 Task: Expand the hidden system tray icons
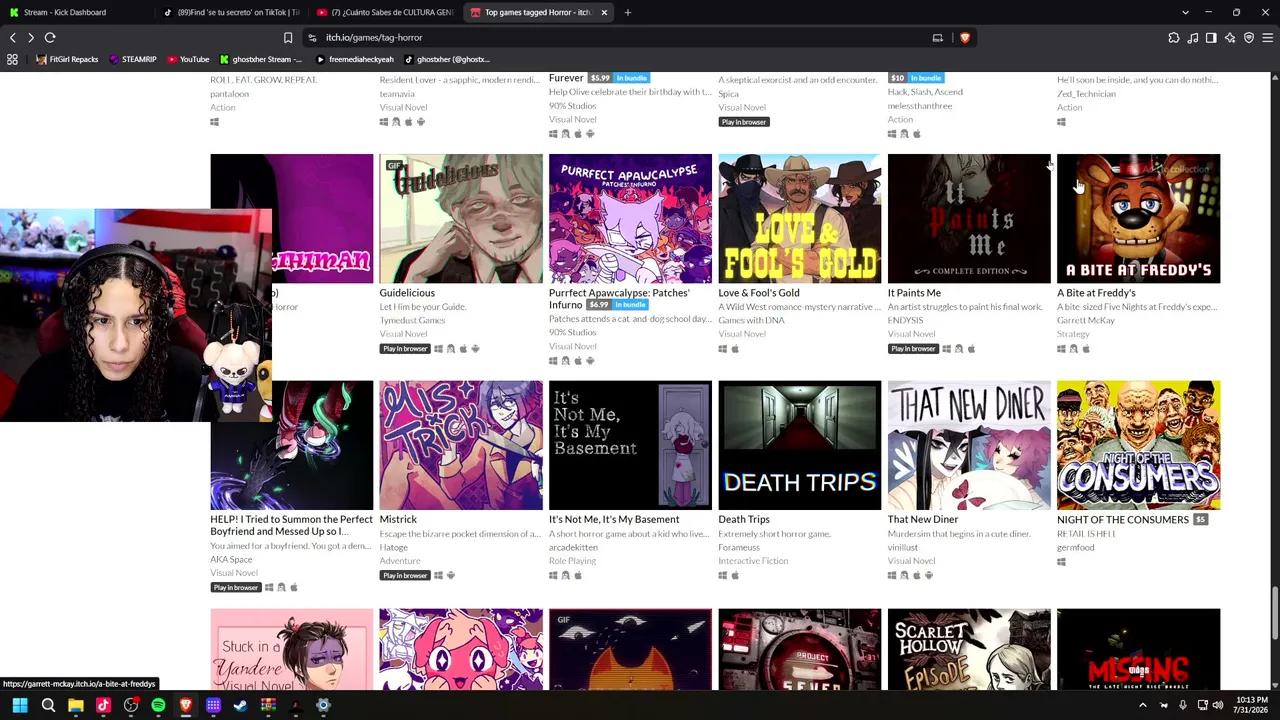pyautogui.click(x=1143, y=706)
